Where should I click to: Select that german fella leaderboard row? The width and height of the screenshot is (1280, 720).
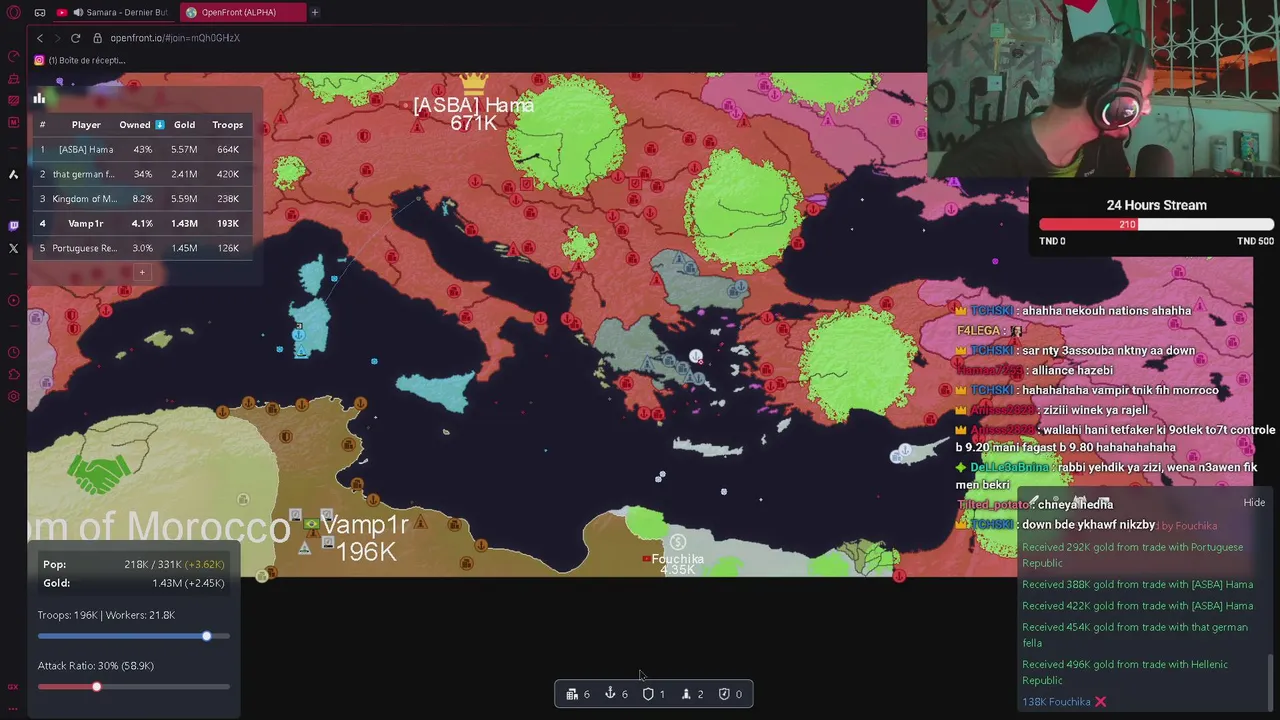[141, 174]
